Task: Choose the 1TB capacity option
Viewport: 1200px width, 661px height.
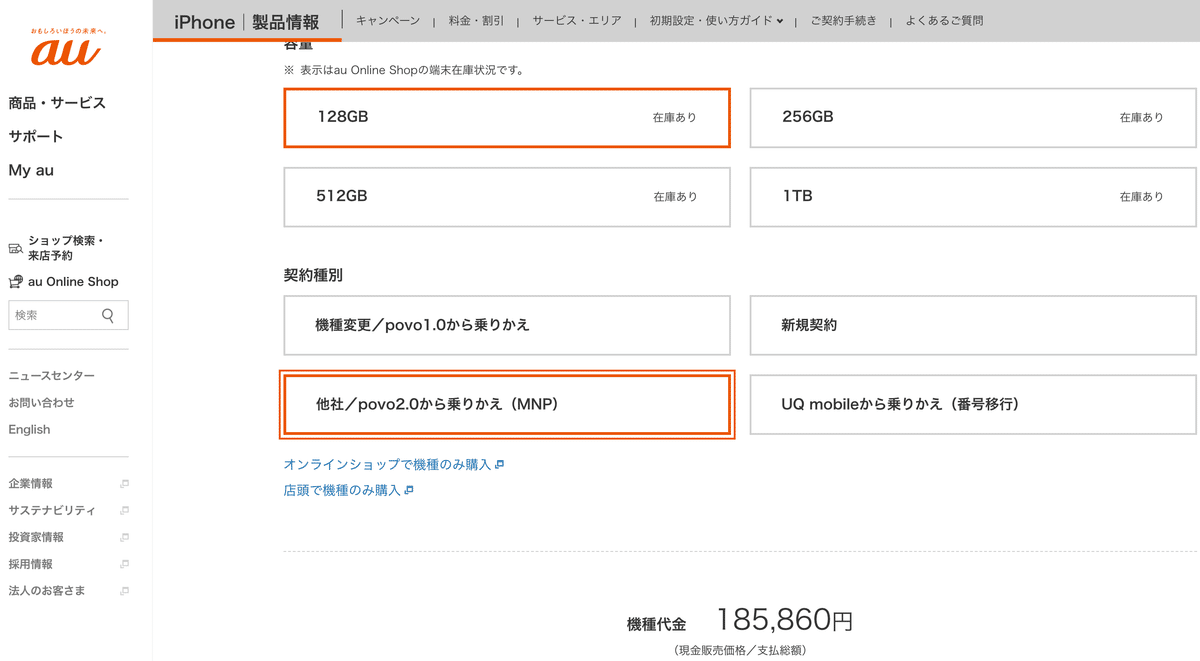Action: tap(973, 197)
